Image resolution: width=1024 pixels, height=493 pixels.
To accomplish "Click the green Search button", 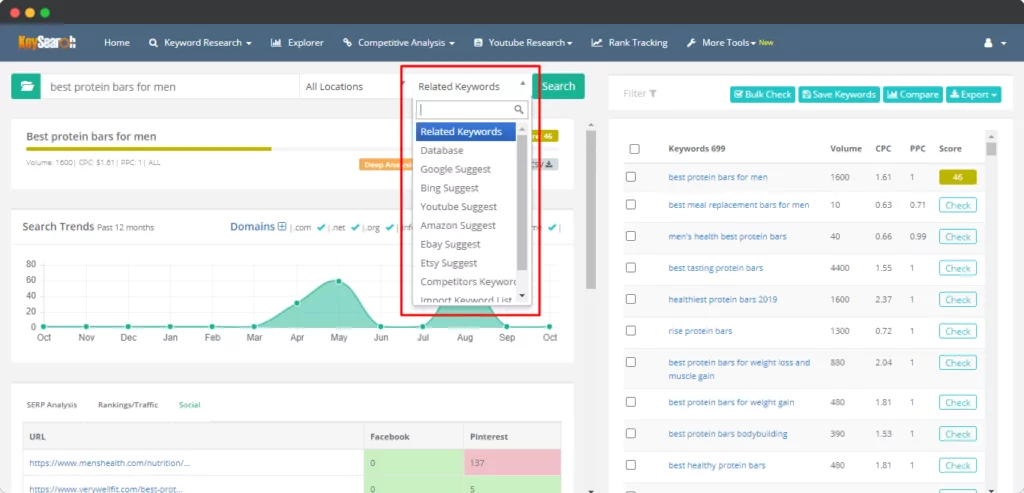I will 558,86.
